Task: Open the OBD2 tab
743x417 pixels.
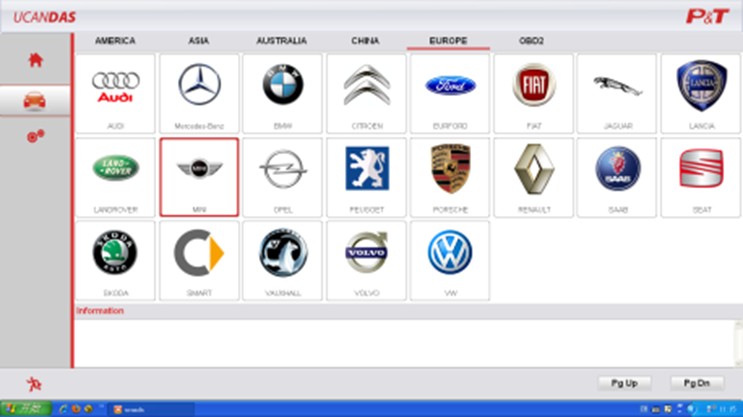Action: [531, 41]
